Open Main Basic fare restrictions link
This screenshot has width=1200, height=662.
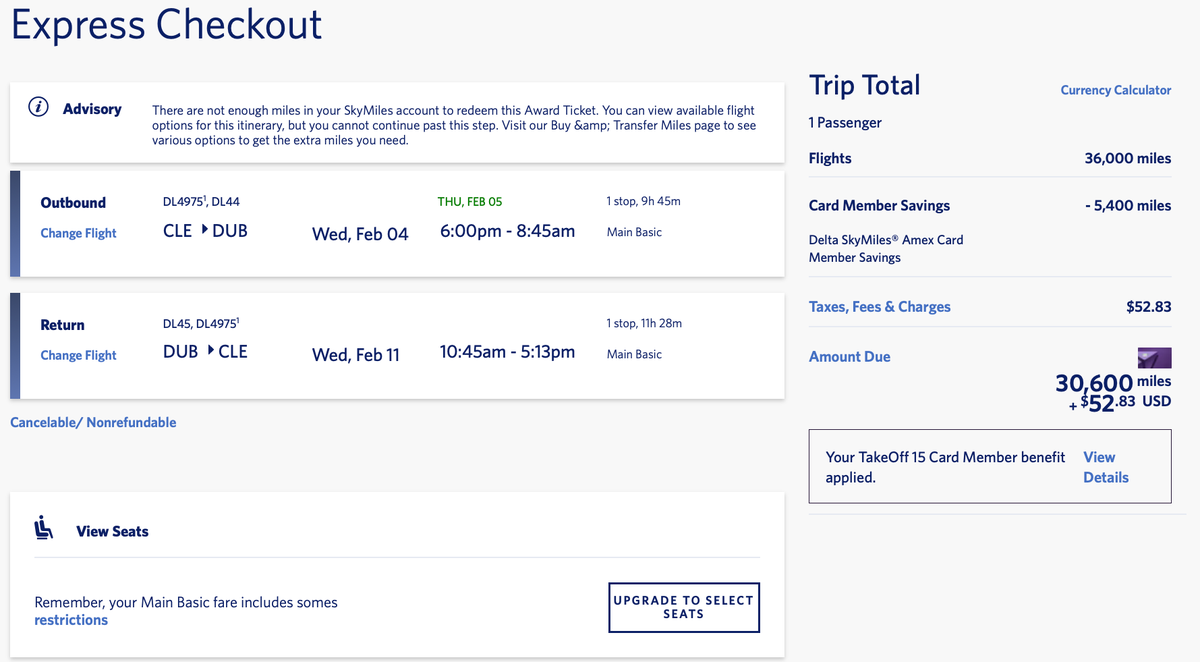[71, 620]
